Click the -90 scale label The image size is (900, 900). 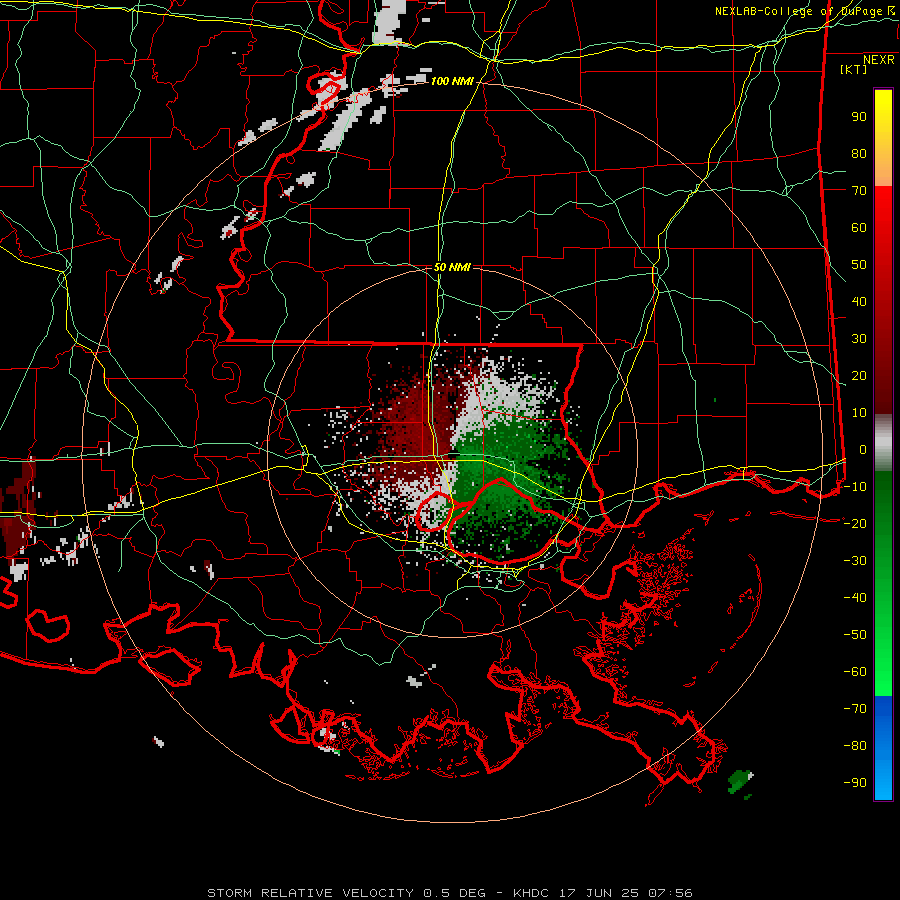point(855,782)
